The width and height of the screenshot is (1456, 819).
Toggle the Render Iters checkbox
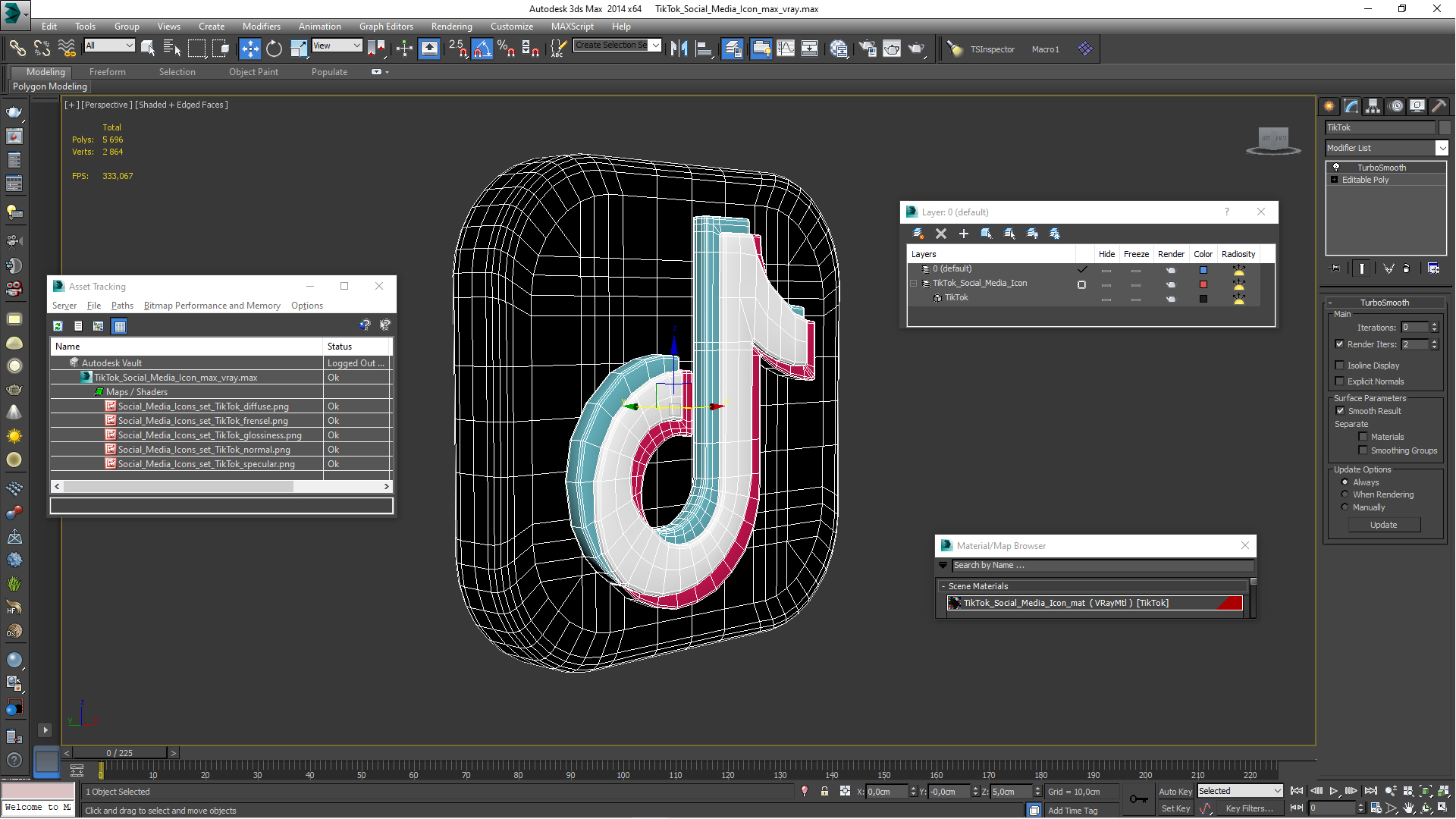1340,344
